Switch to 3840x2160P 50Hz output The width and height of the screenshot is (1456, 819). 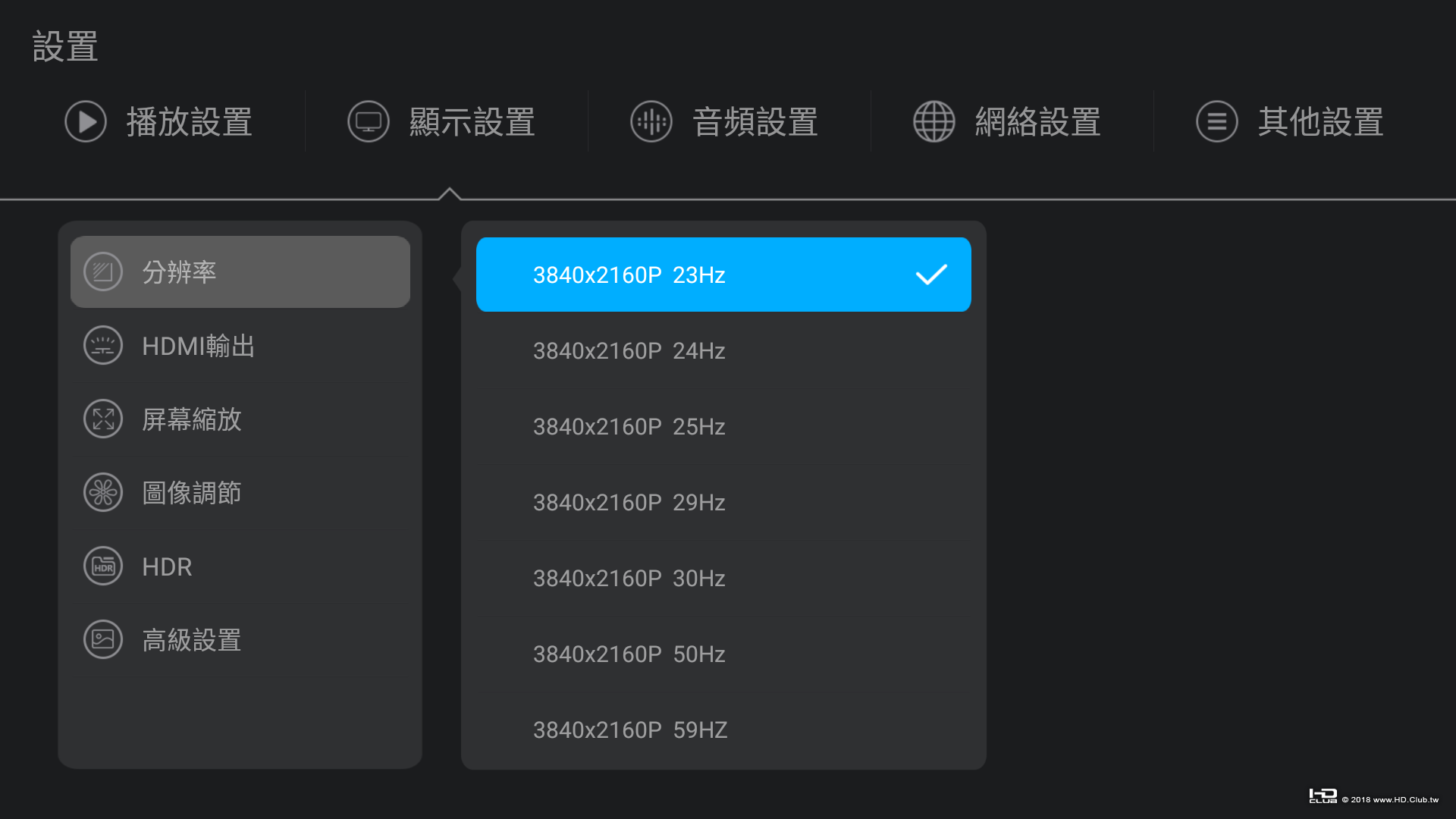(723, 654)
